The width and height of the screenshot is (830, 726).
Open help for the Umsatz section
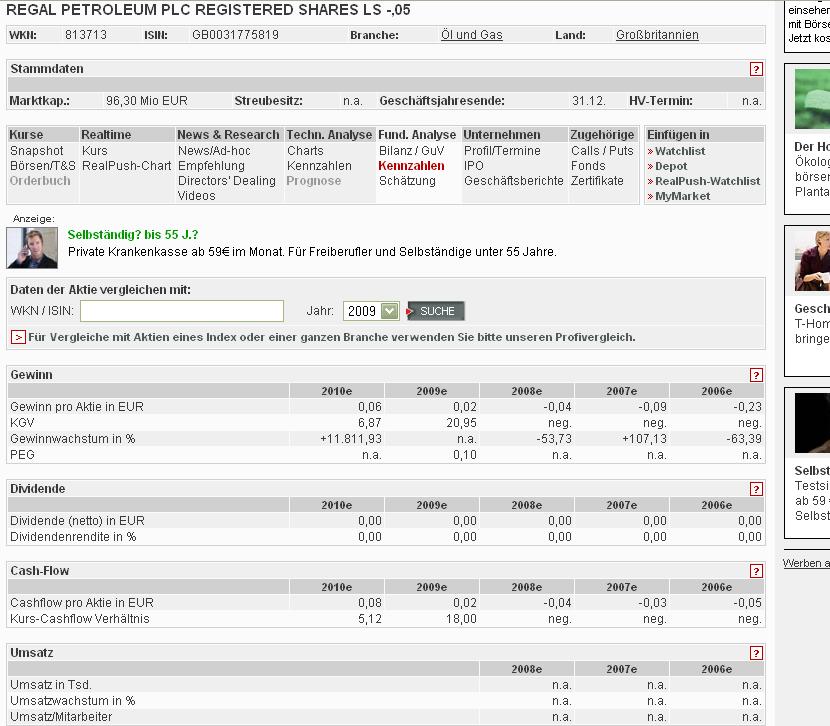[757, 652]
